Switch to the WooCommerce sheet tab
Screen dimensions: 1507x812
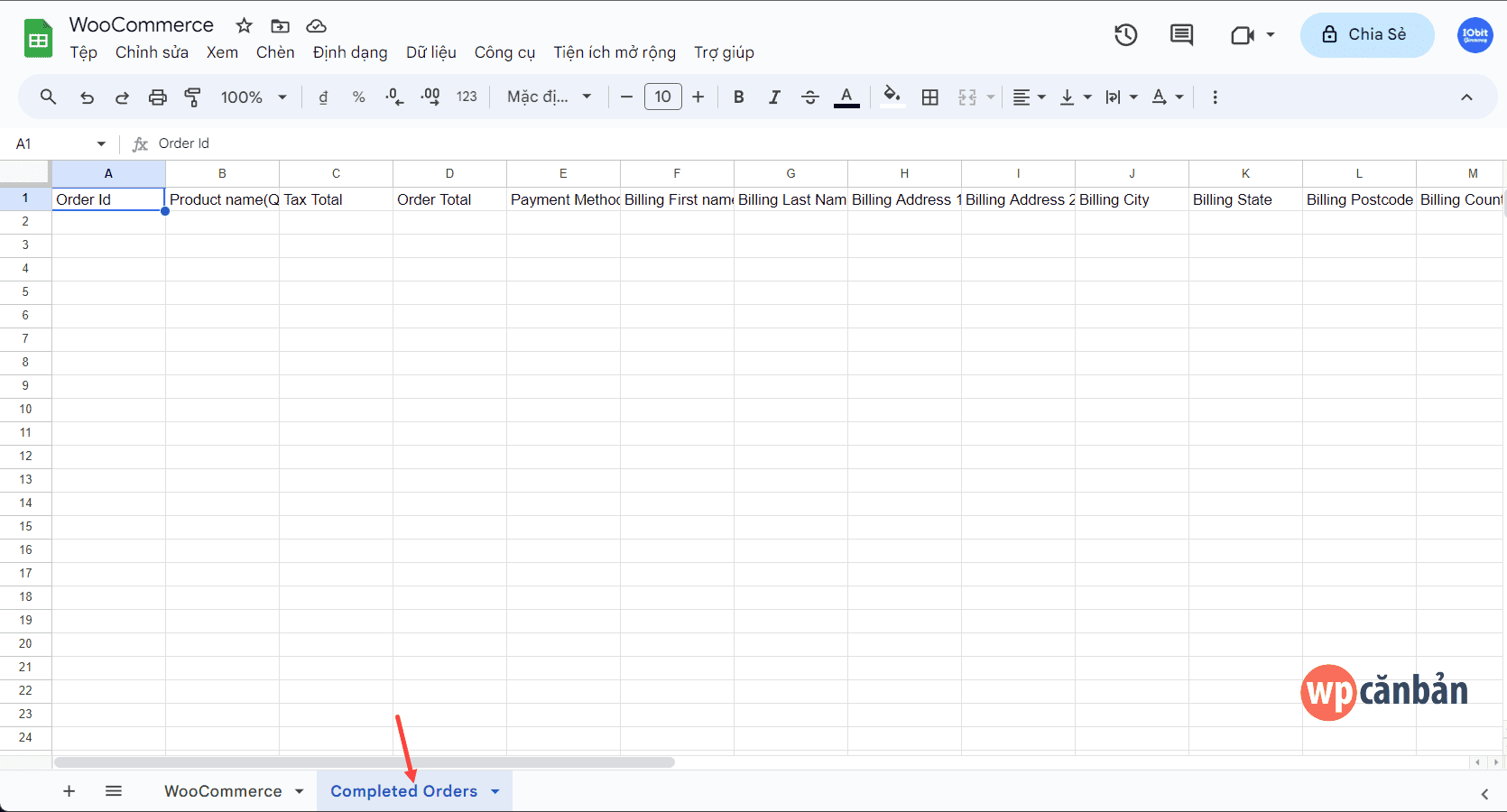[222, 791]
